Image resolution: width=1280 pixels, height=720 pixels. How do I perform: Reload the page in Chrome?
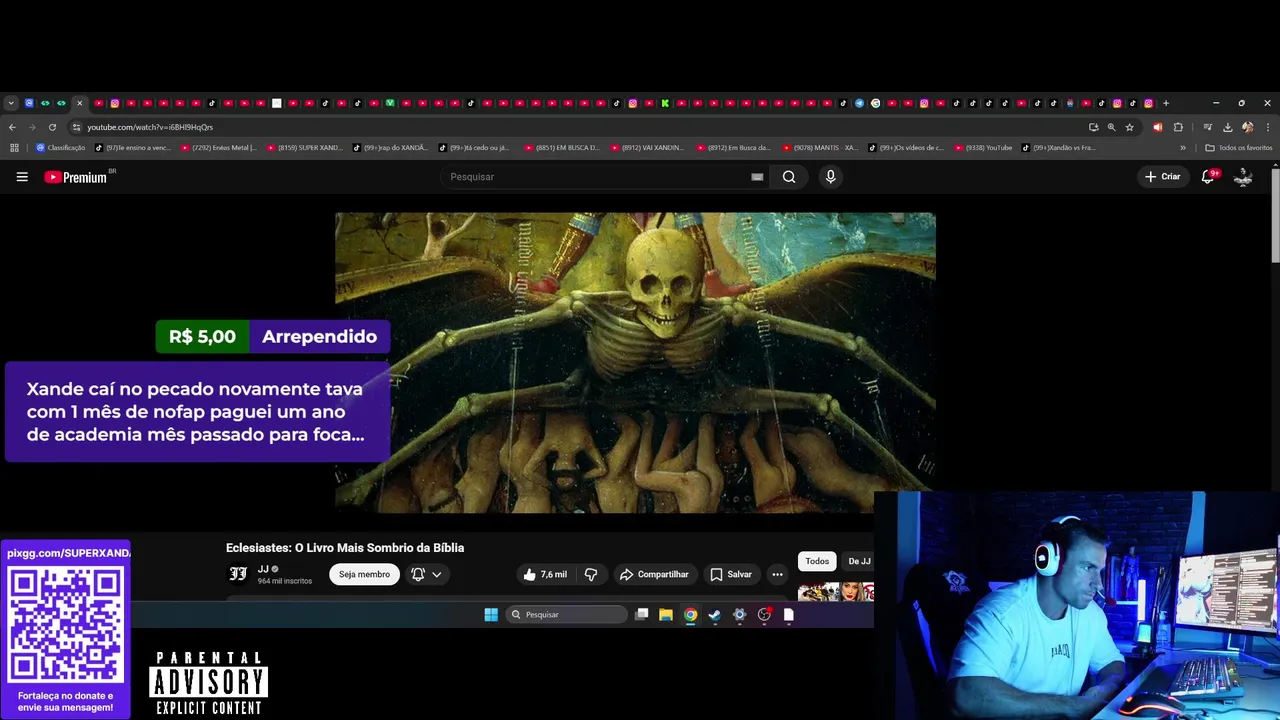pyautogui.click(x=52, y=127)
